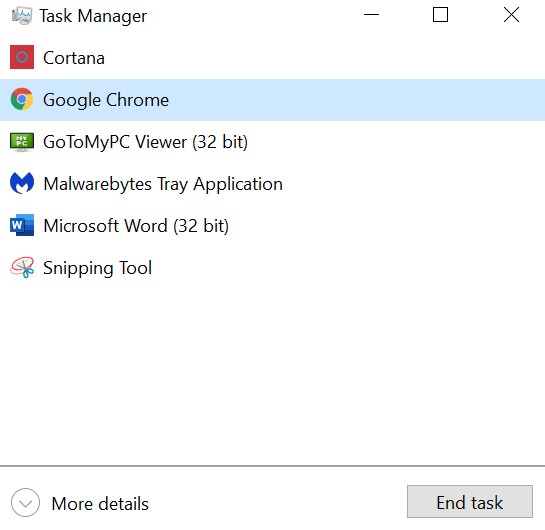Select Microsoft Word (32 bit) entry
This screenshot has width=545, height=530.
pyautogui.click(x=272, y=226)
